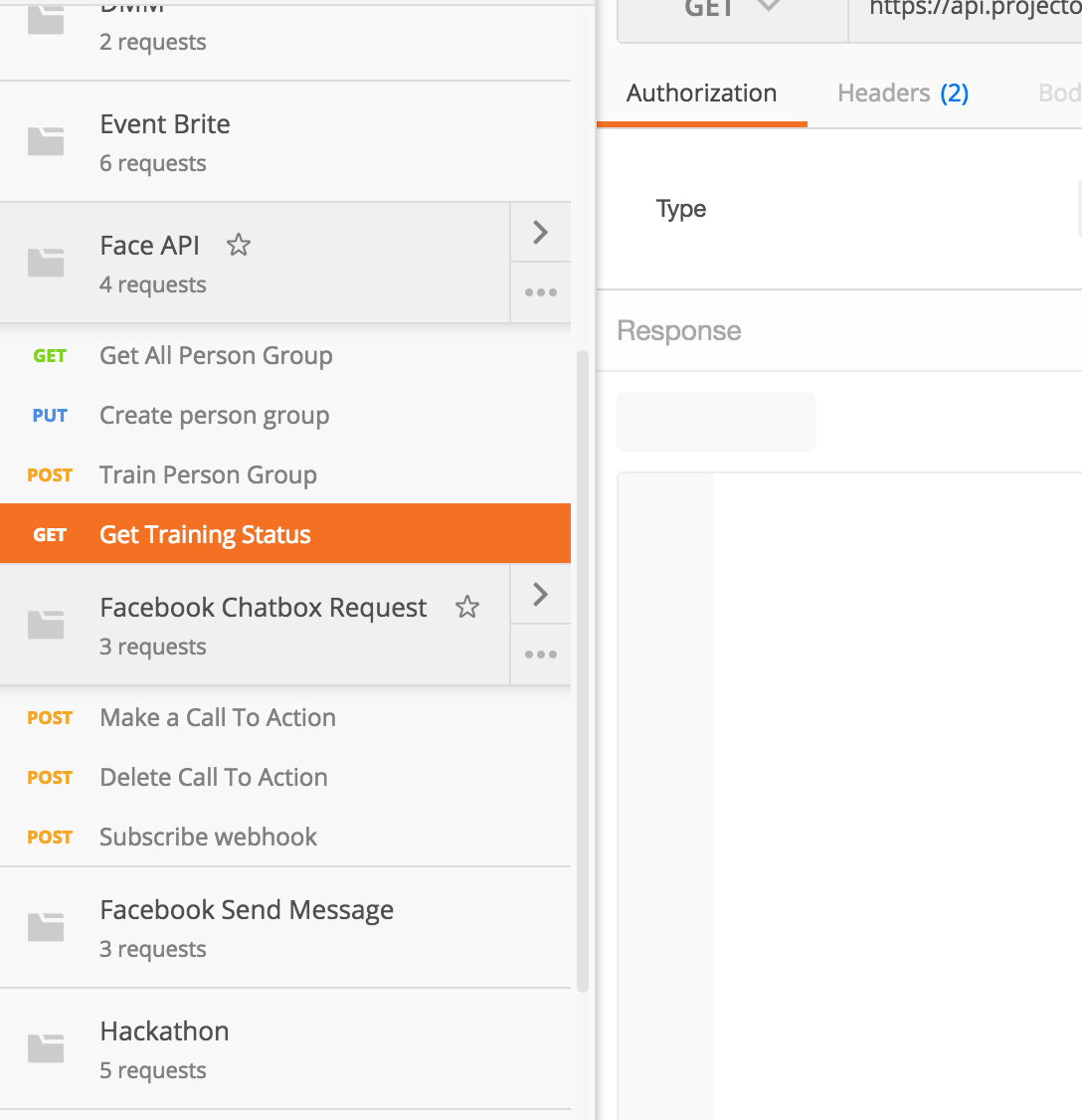The width and height of the screenshot is (1082, 1120).
Task: Switch to the Headers tab
Action: pos(902,93)
